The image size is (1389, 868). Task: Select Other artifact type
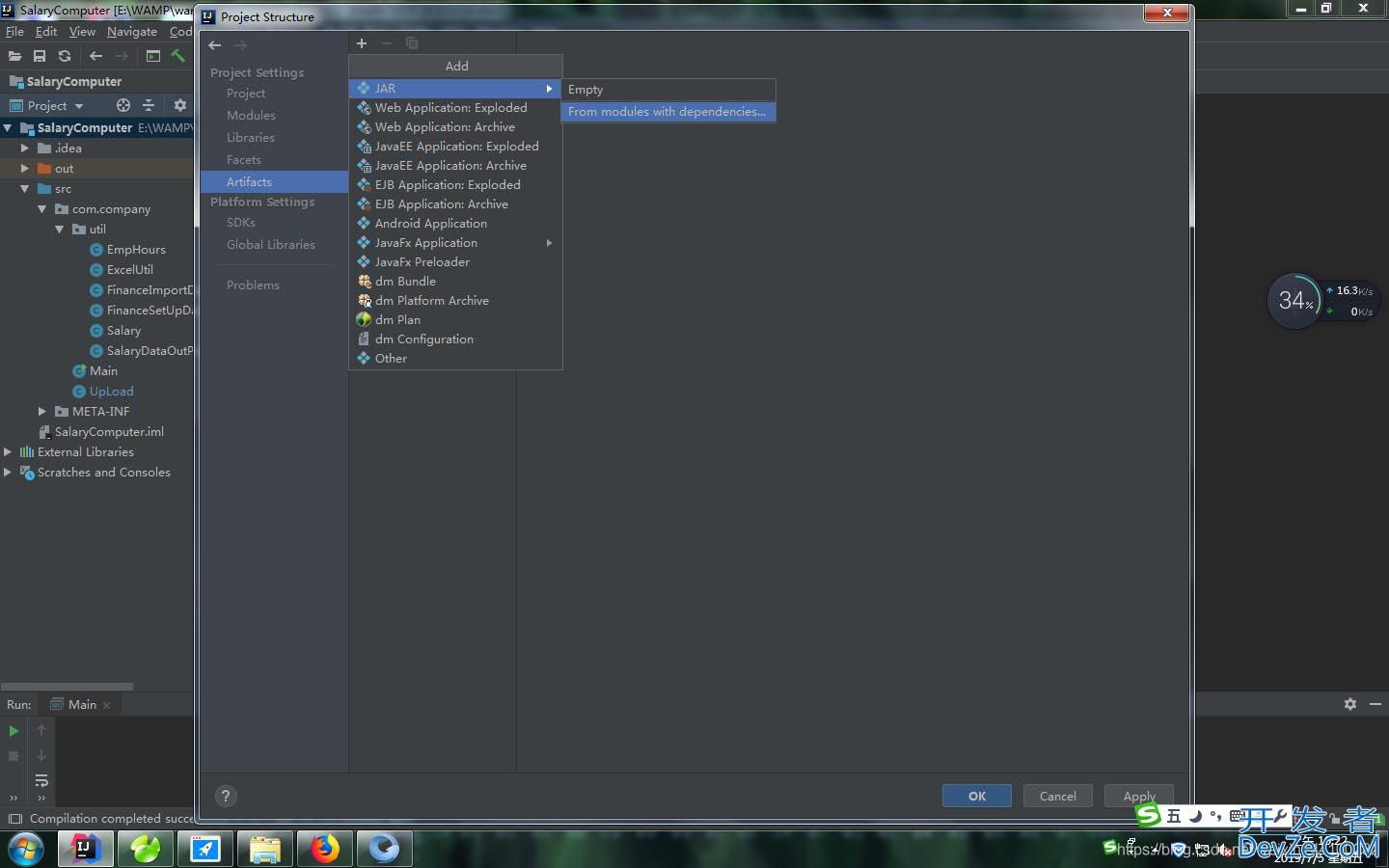(455, 358)
